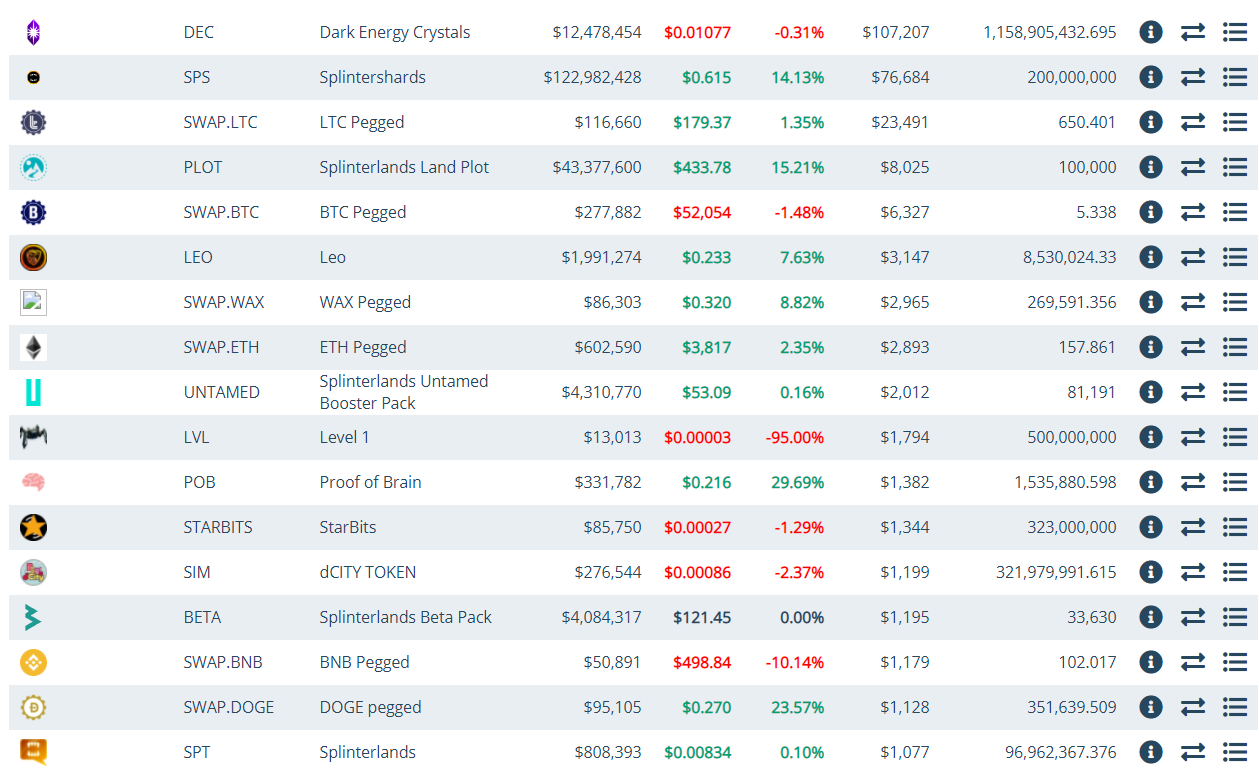Image resolution: width=1259 pixels, height=773 pixels.
Task: Click the swap arrows icon for SPS
Action: 1193,77
